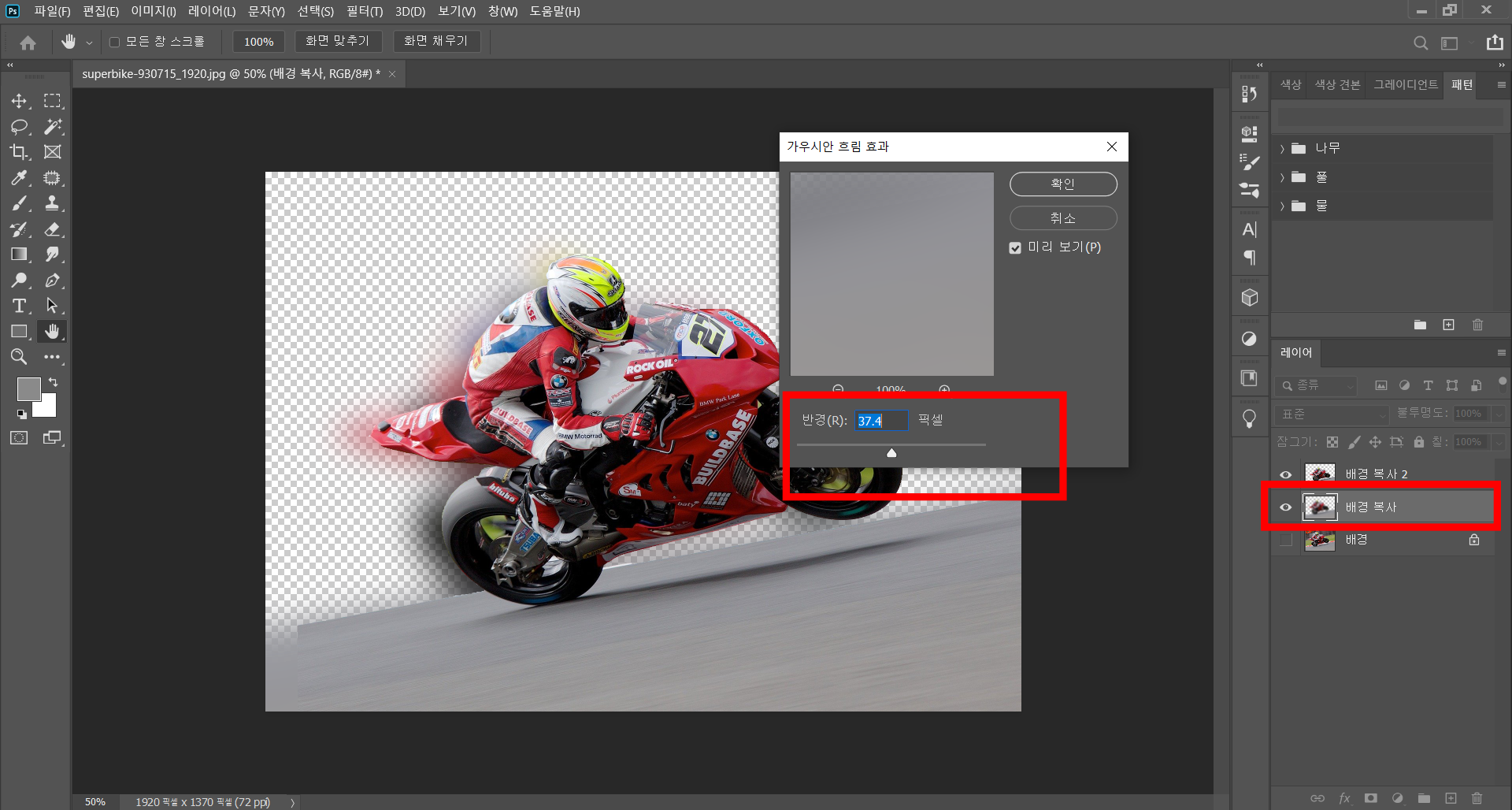Select the Lasso tool
Viewport: 1512px width, 810px height.
click(19, 126)
